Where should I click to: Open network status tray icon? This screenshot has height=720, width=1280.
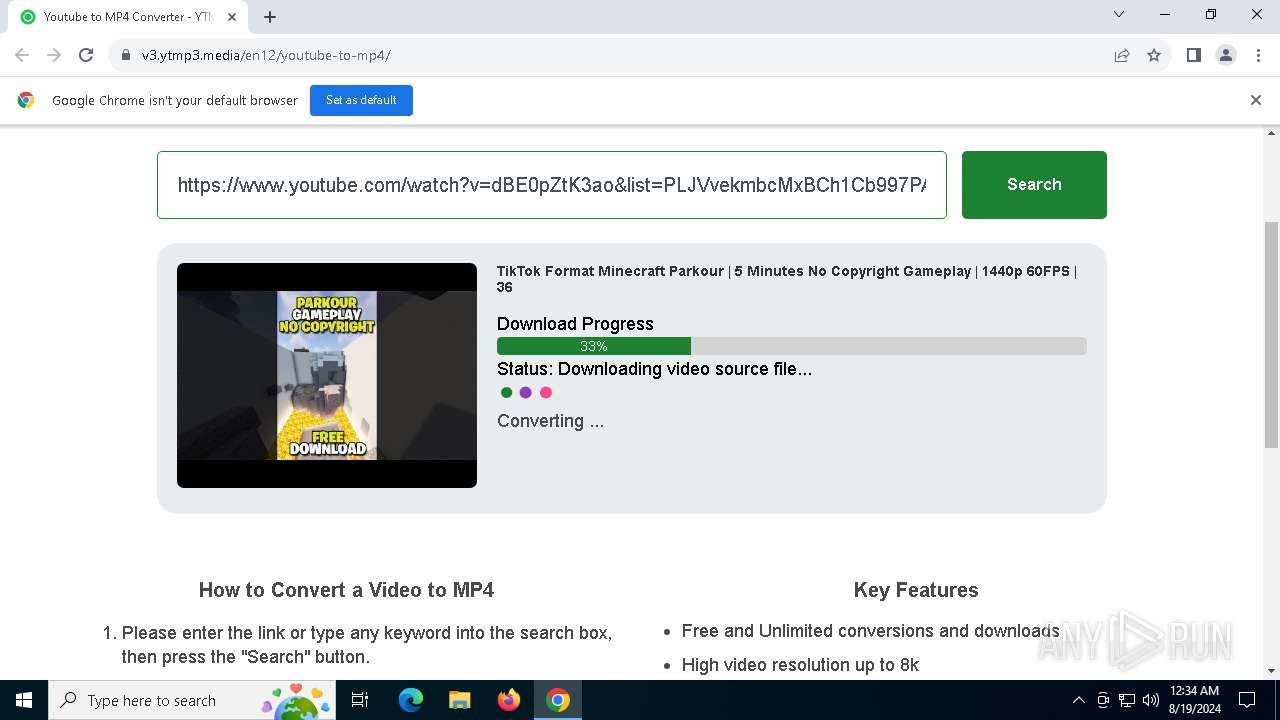(1127, 700)
